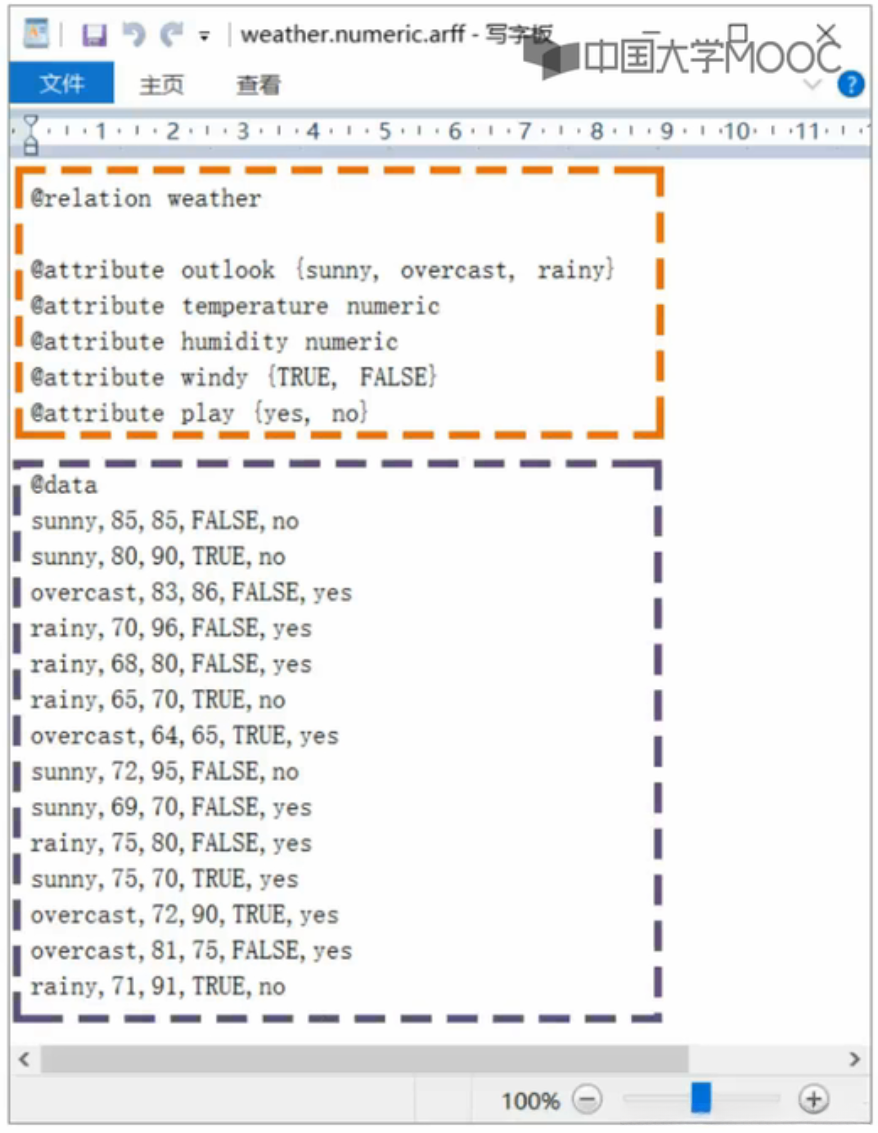Save the document with the floppy disk icon
Image resolution: width=878 pixels, height=1133 pixels.
94,35
